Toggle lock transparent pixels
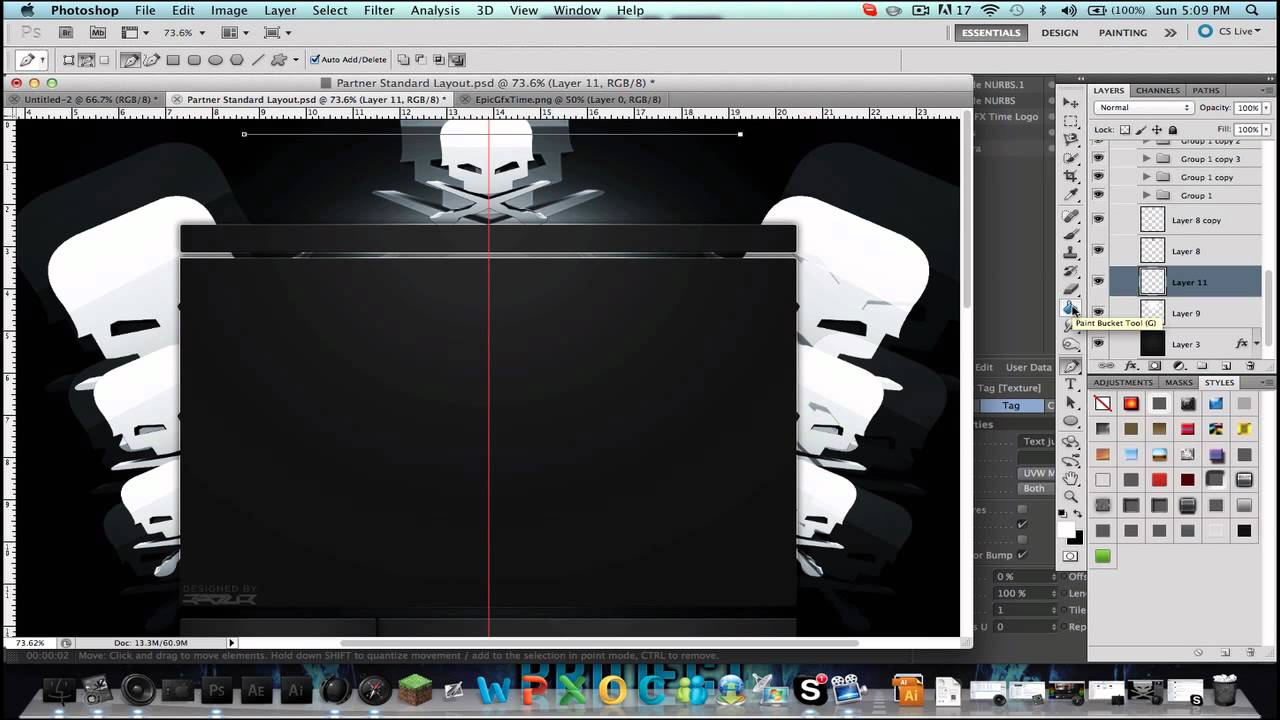 click(1125, 130)
